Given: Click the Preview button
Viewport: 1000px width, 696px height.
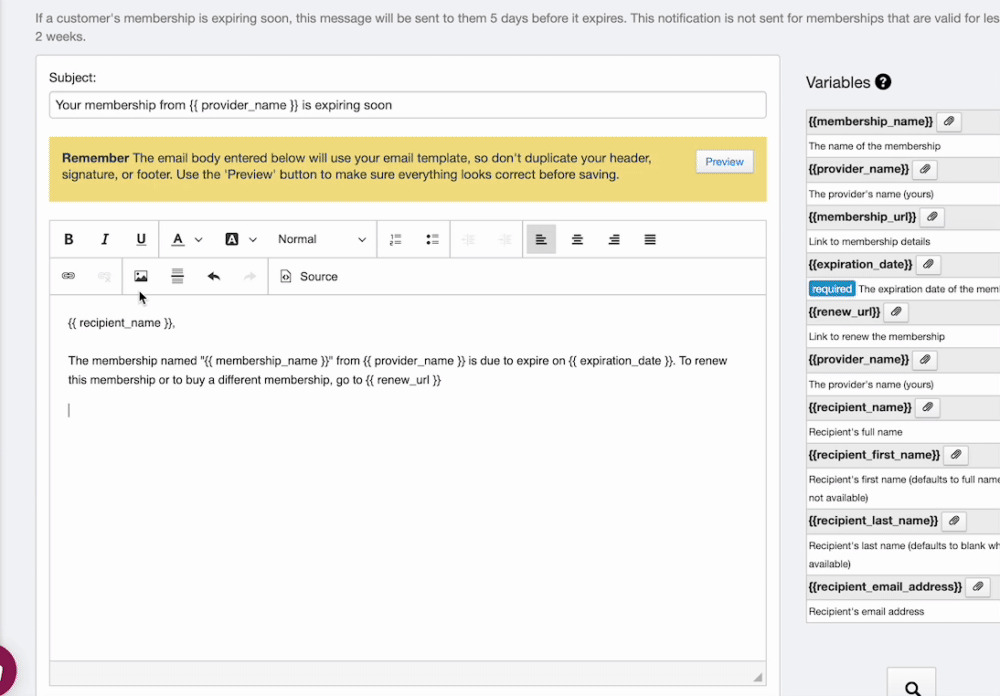Looking at the screenshot, I should click(724, 162).
